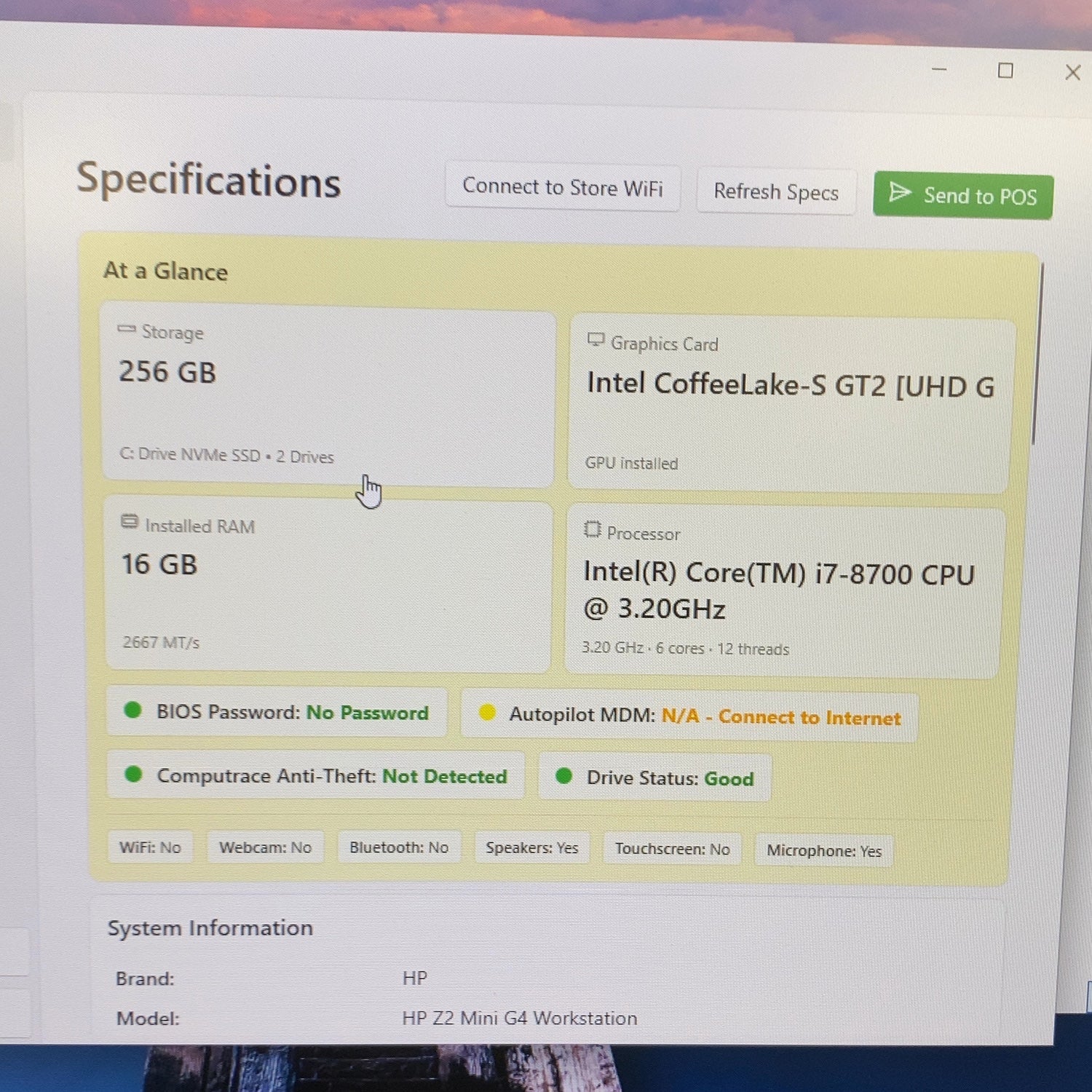Click the HP Z2 Mini G4 Workstation text
This screenshot has width=1092, height=1092.
[520, 1018]
